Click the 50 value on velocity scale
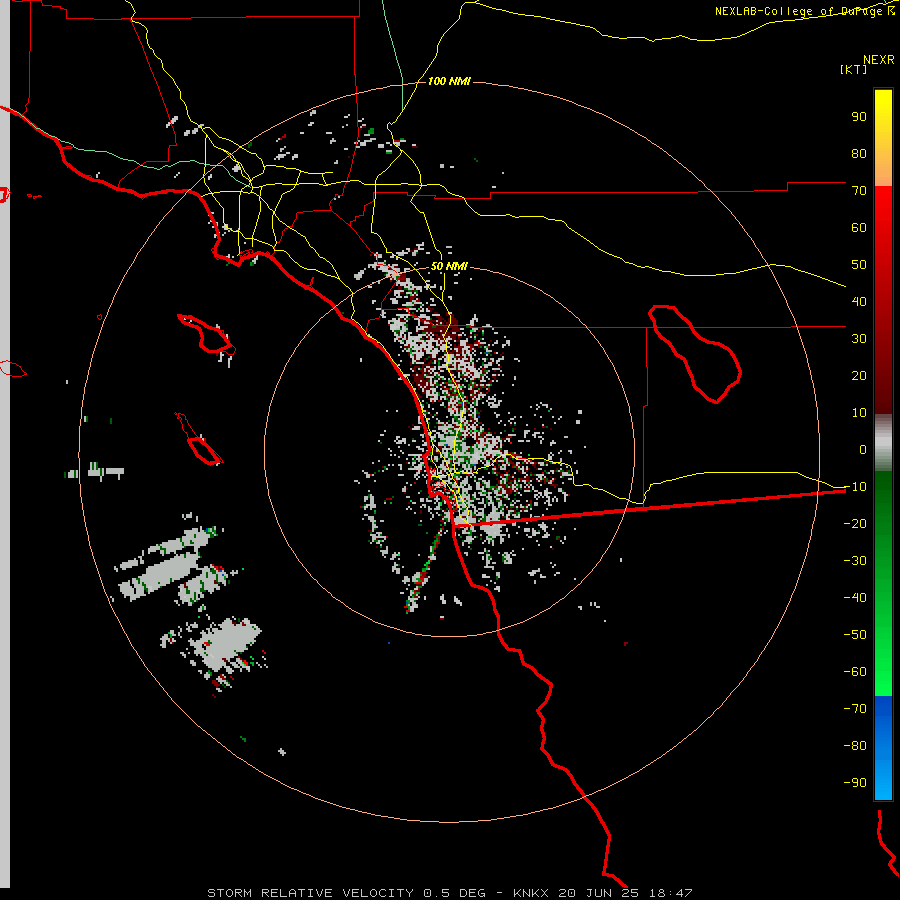This screenshot has height=900, width=900. coord(859,265)
